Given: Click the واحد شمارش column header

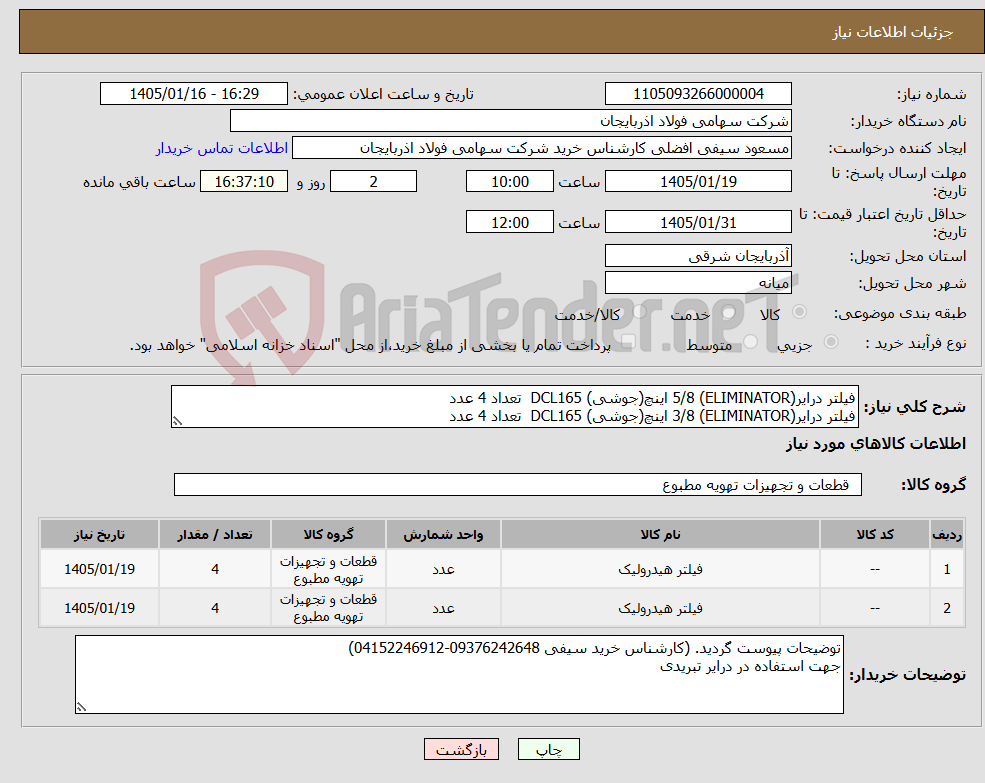Looking at the screenshot, I should pos(443,534).
